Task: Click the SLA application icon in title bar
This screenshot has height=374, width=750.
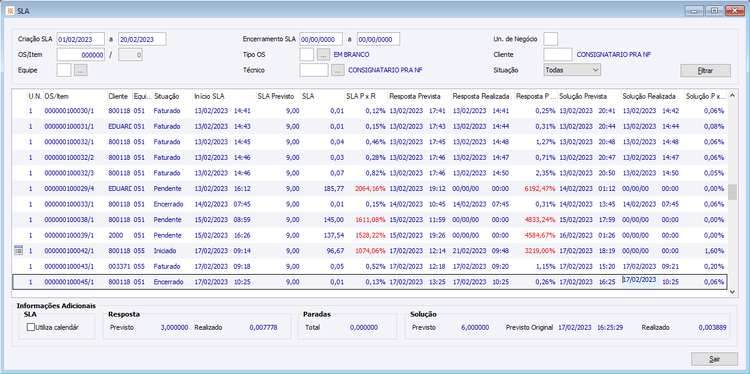Action: 11,10
